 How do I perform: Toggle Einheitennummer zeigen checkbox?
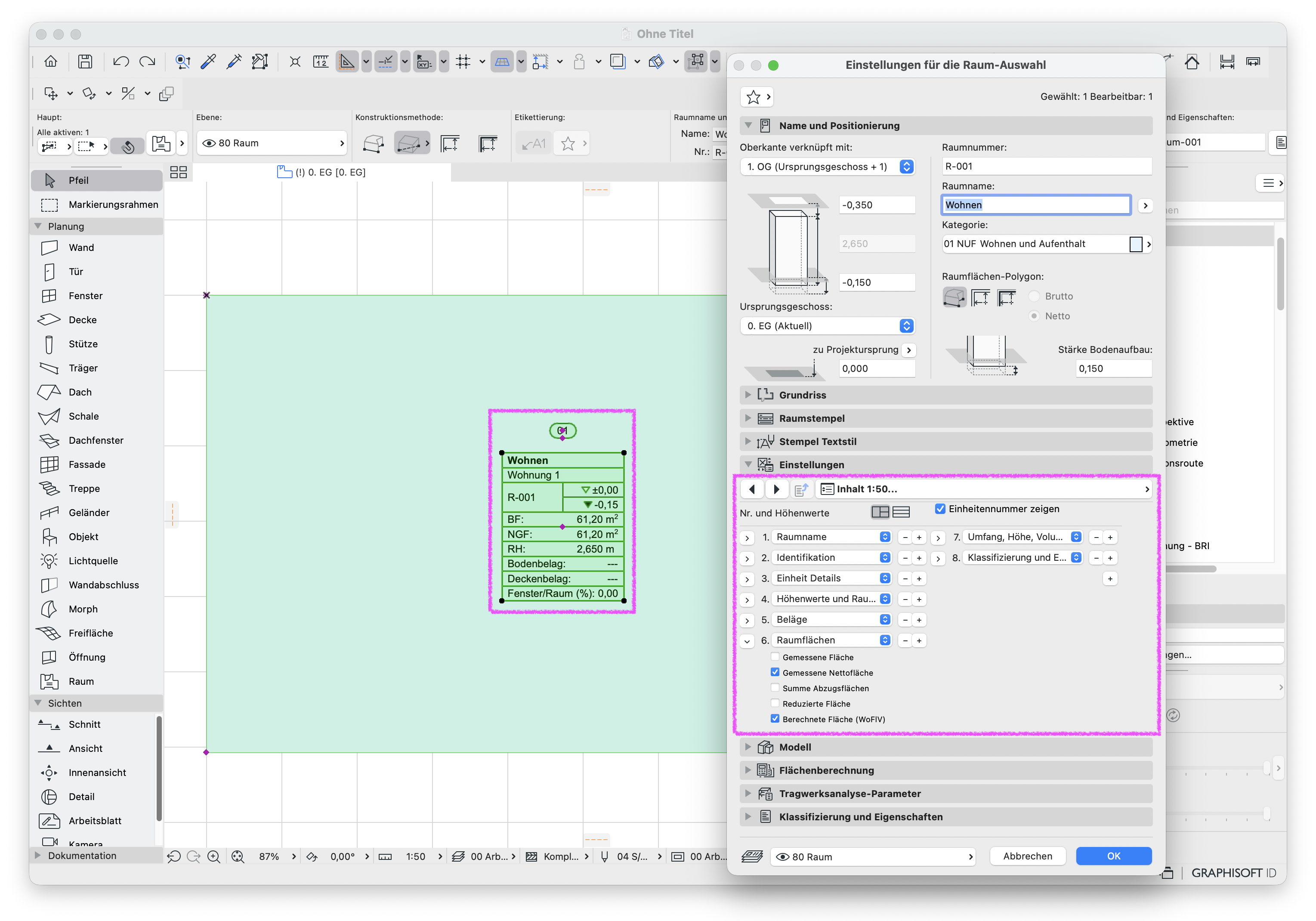pos(940,509)
